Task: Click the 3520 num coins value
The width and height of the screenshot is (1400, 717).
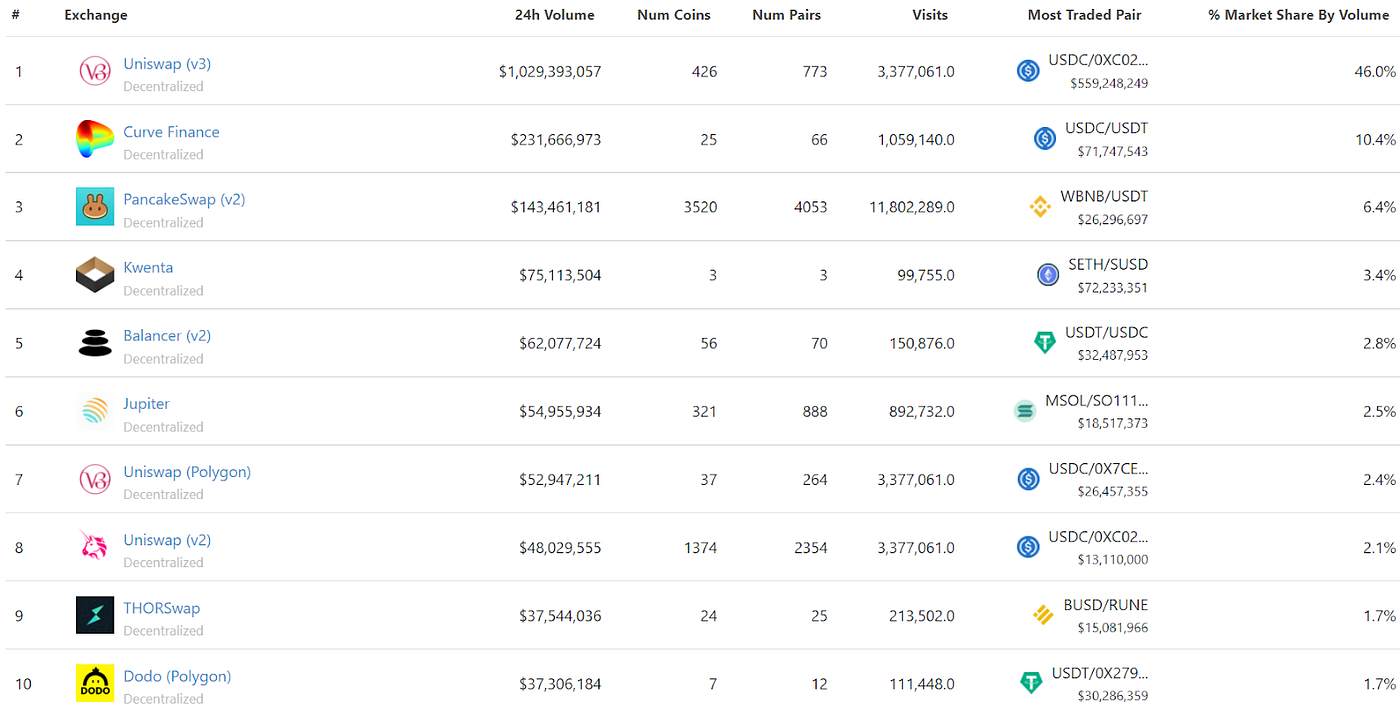Action: pyautogui.click(x=700, y=208)
